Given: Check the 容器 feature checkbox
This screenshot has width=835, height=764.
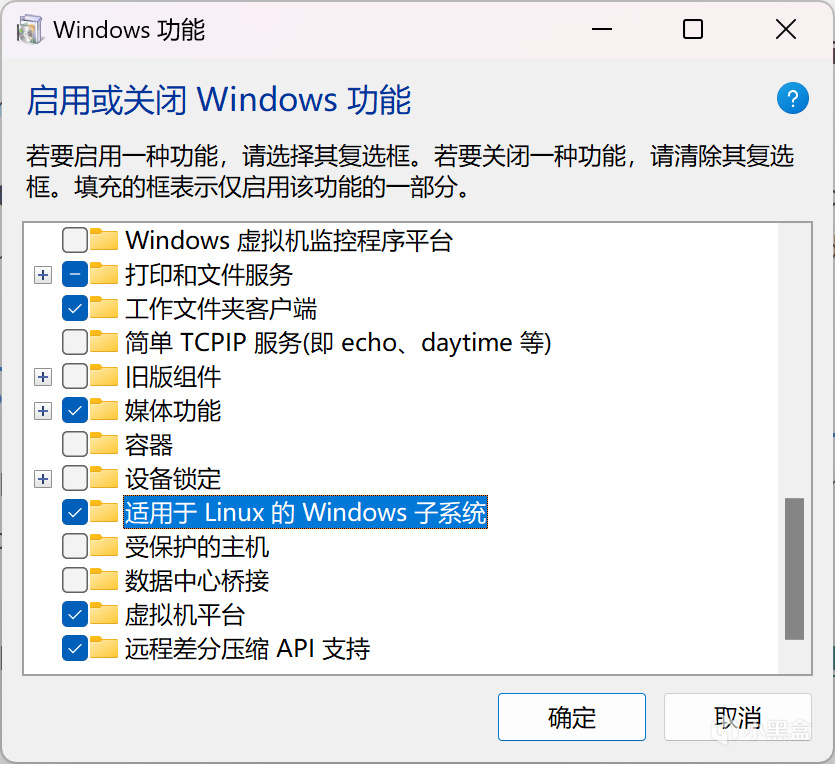Looking at the screenshot, I should pyautogui.click(x=74, y=444).
